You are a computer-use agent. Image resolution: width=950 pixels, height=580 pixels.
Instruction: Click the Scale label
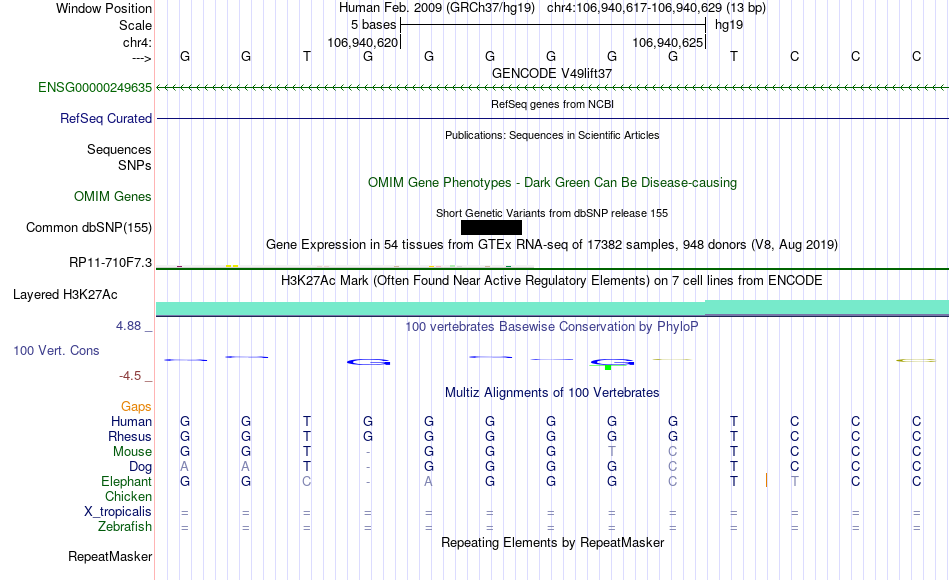pos(135,25)
